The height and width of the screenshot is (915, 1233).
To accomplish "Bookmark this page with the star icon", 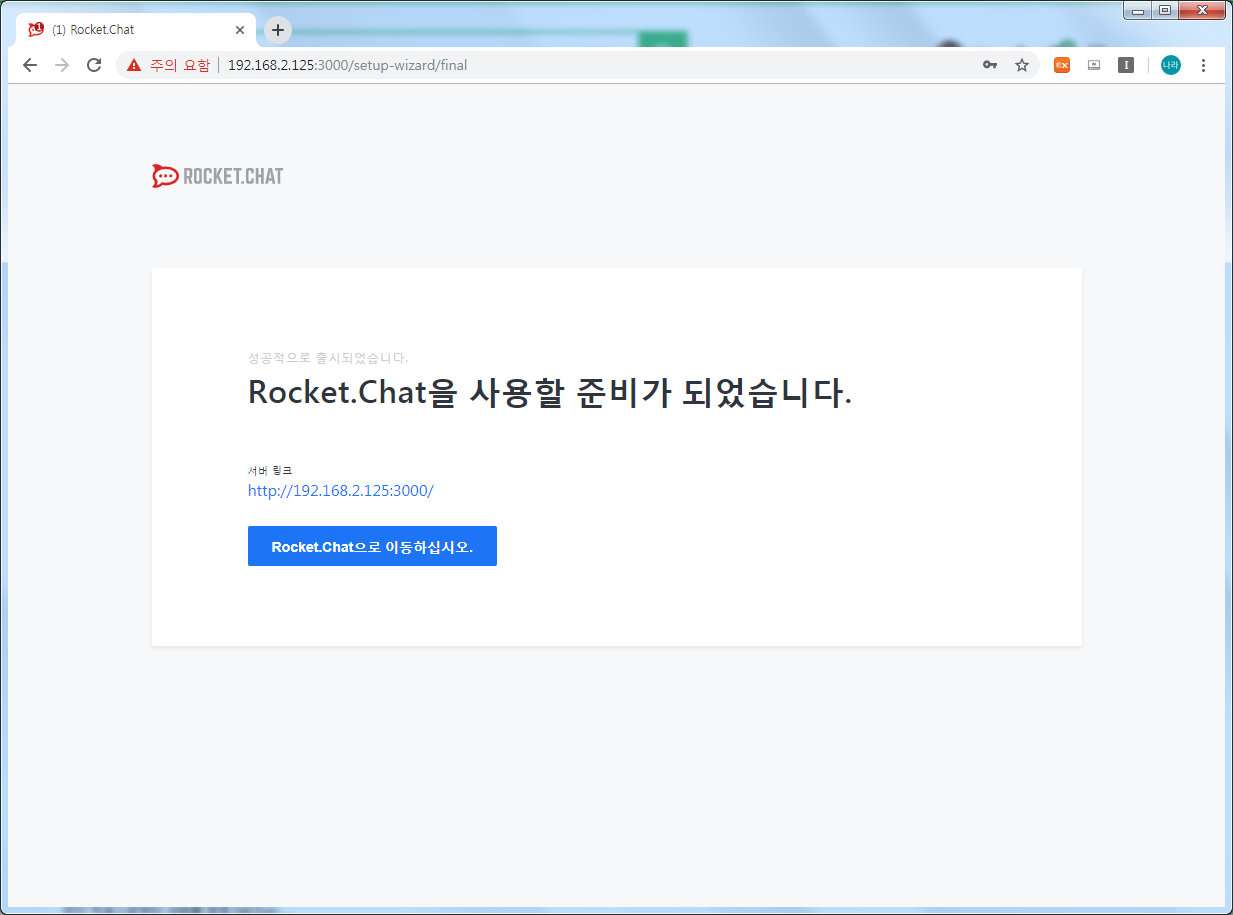I will tap(1022, 65).
